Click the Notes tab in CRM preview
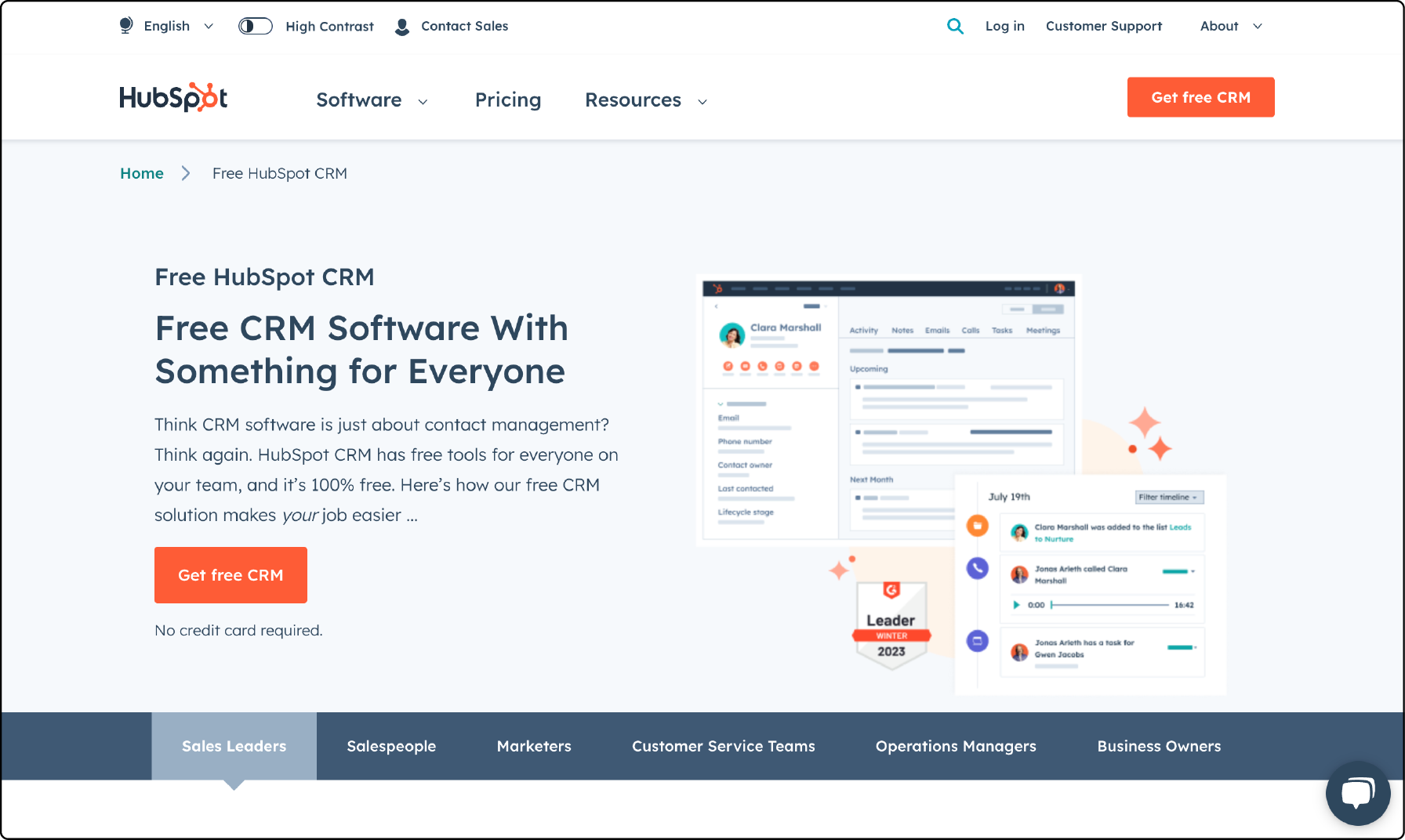The image size is (1405, 840). coord(902,331)
